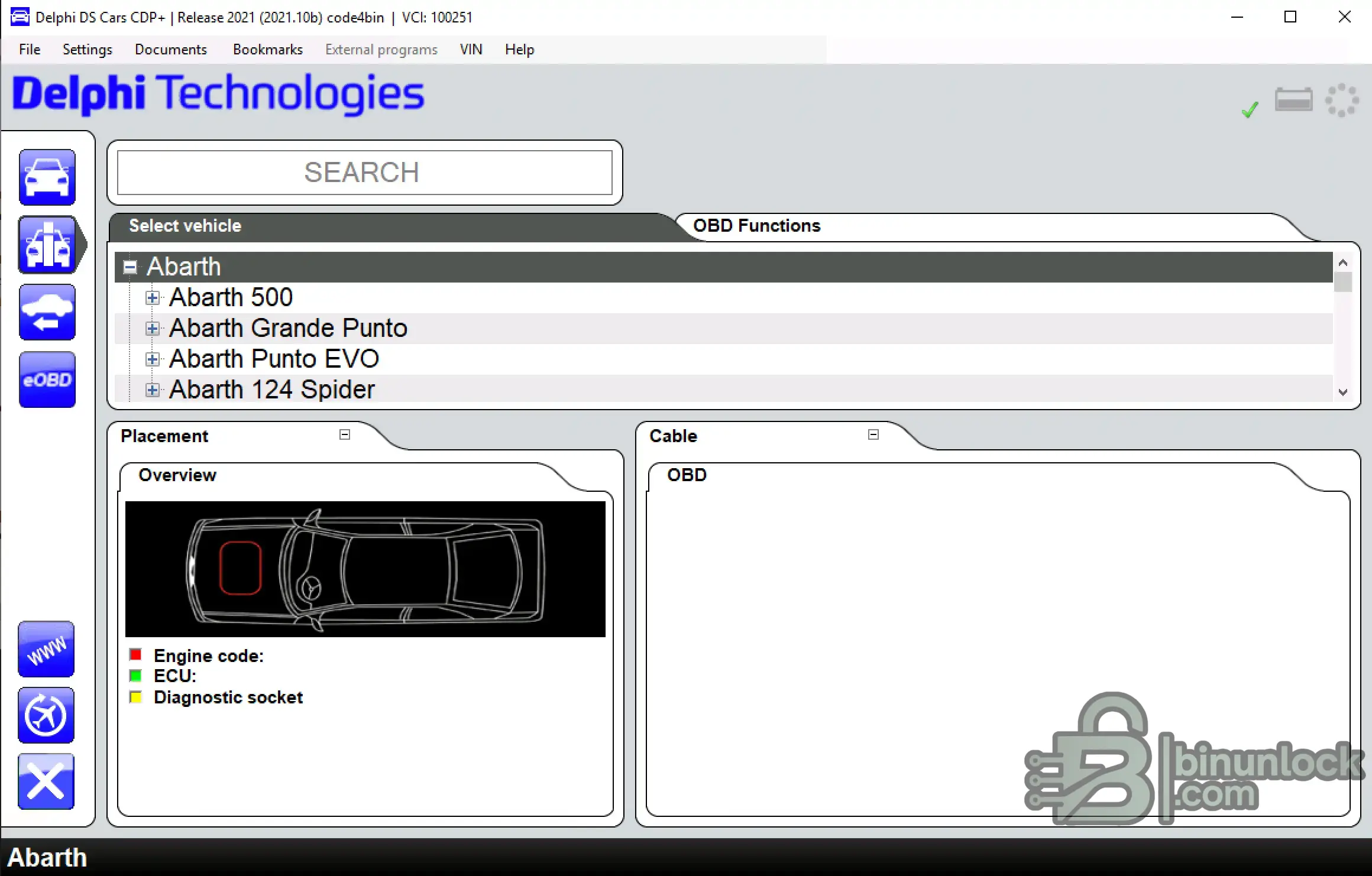Click the Abarth status bar text

47,858
